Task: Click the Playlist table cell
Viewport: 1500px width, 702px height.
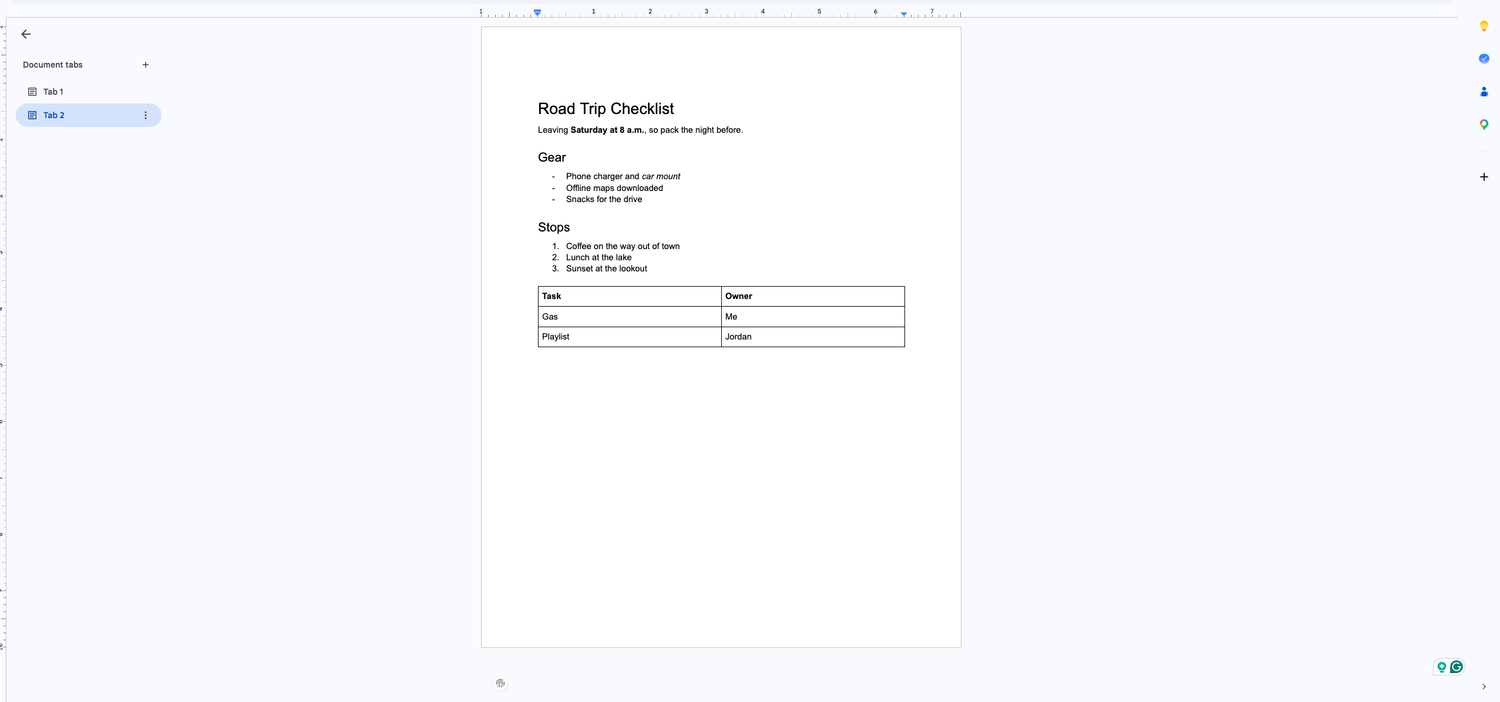Action: point(630,337)
